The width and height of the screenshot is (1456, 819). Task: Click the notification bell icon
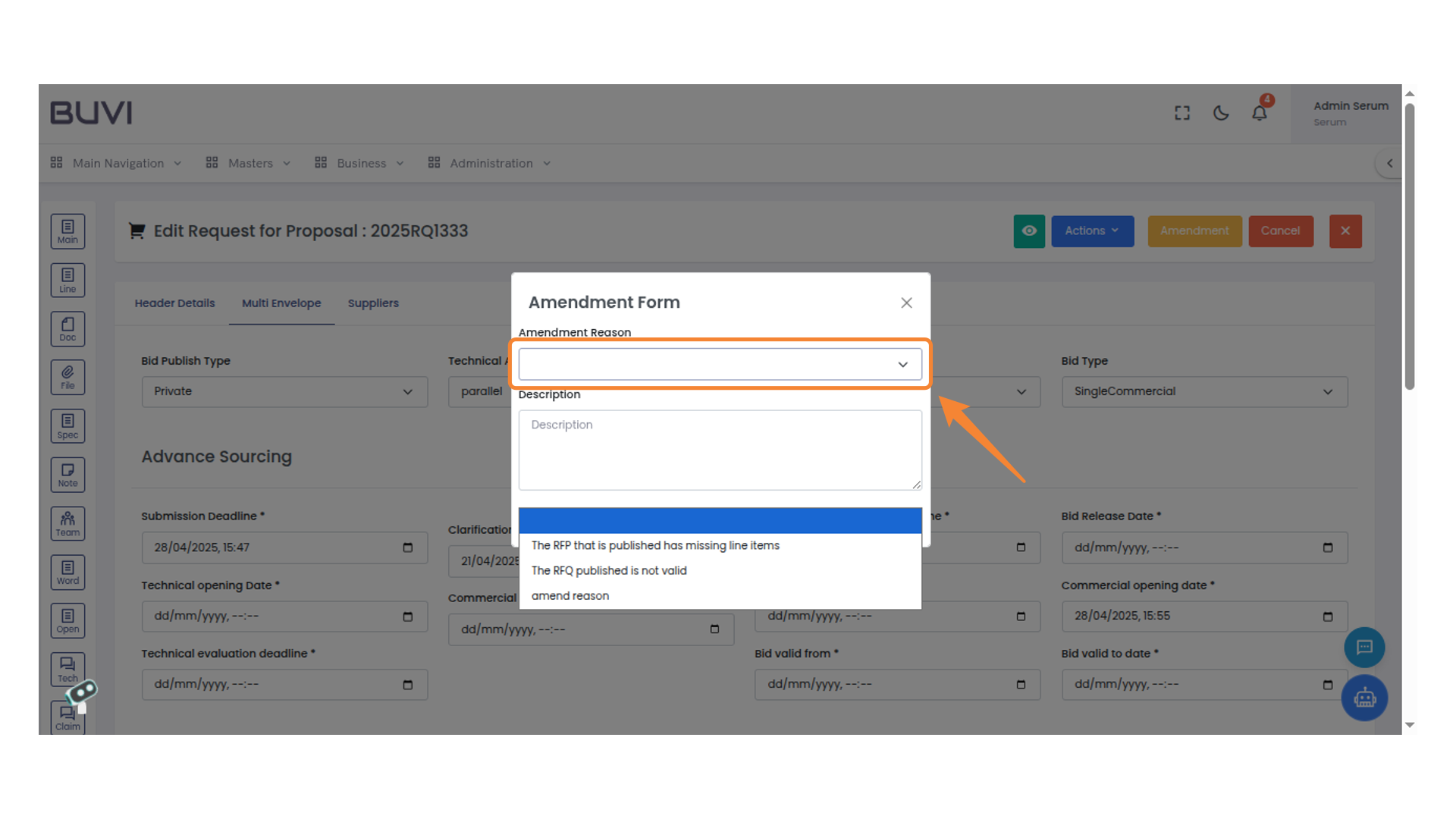coord(1259,114)
